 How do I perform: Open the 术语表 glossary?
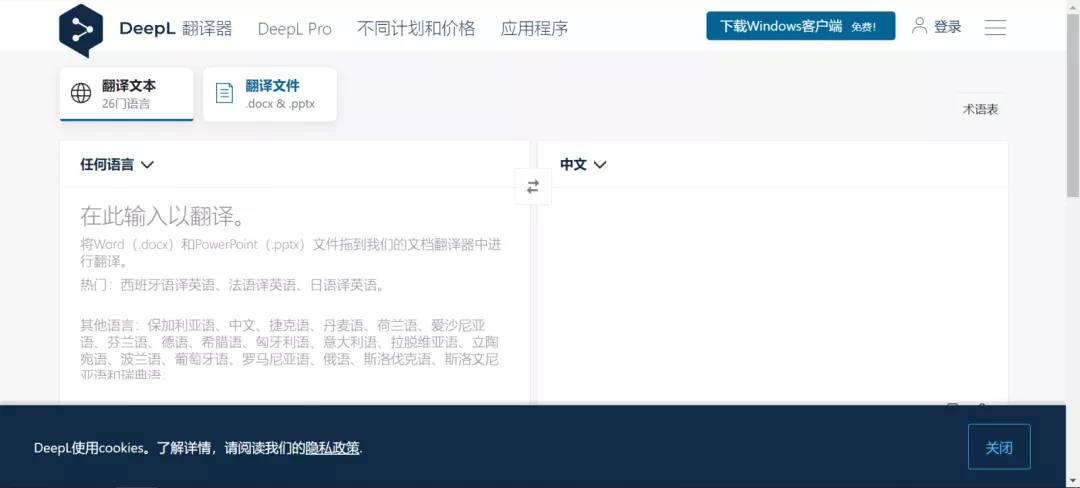point(980,109)
